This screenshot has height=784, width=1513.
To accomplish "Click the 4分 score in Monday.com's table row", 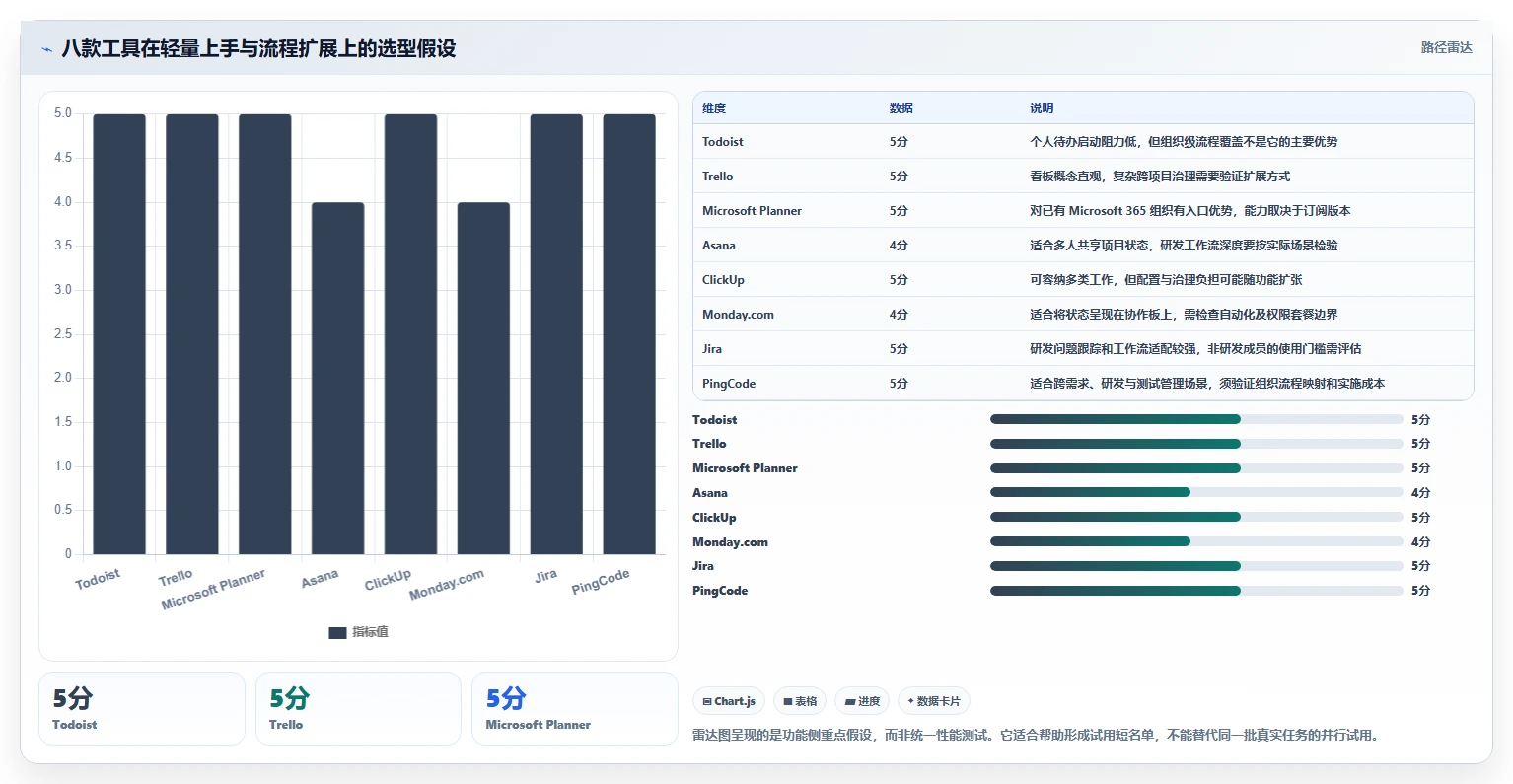I will pyautogui.click(x=899, y=315).
